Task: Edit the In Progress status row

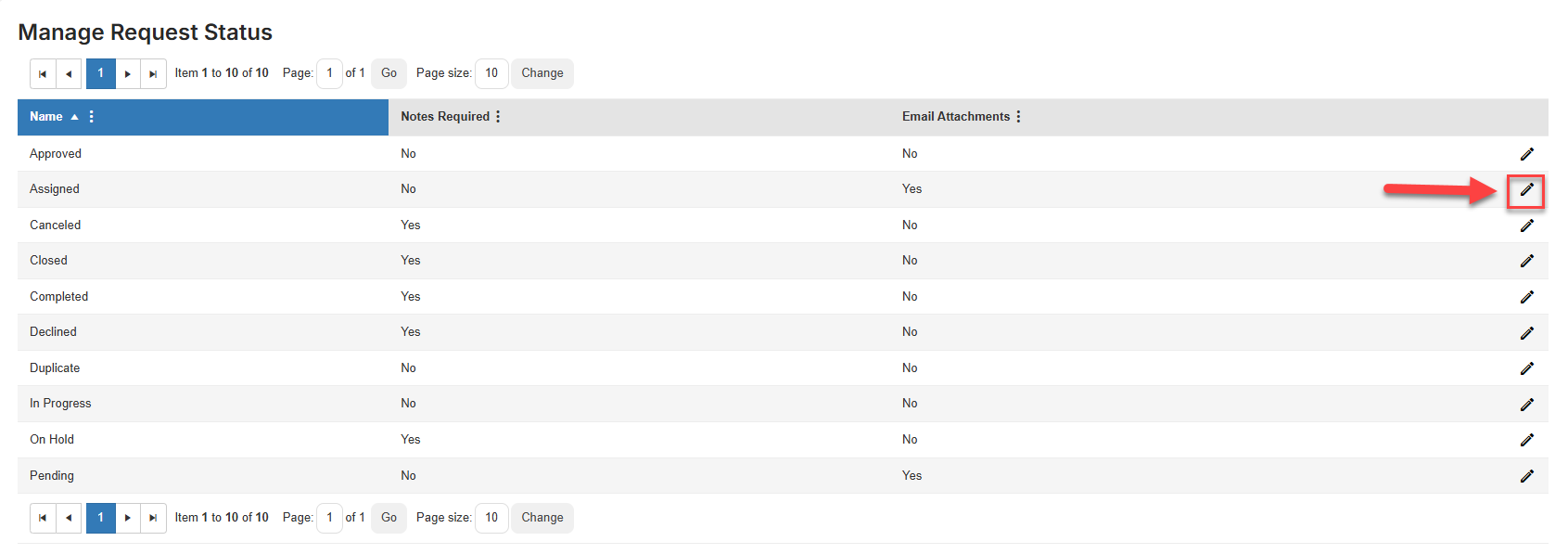Action: click(1526, 404)
